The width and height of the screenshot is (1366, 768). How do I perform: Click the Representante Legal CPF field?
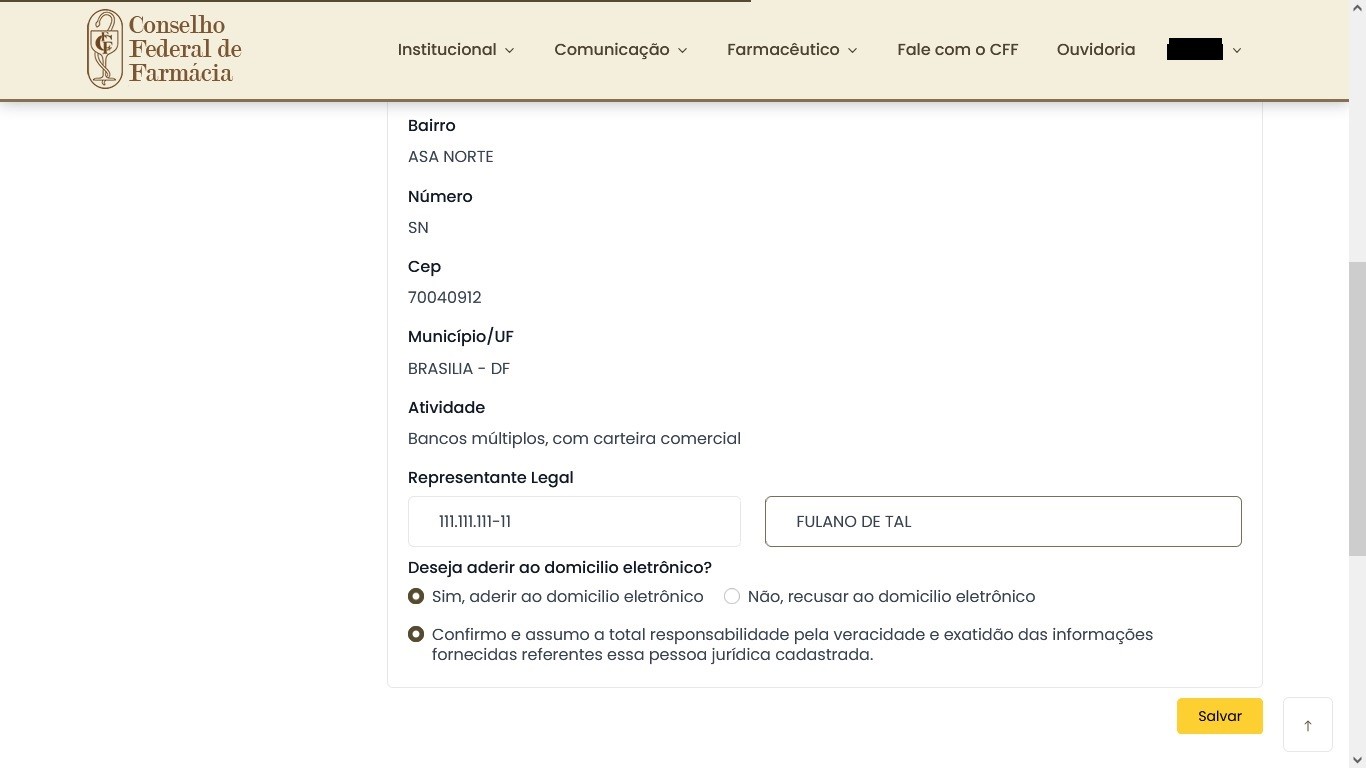point(574,521)
